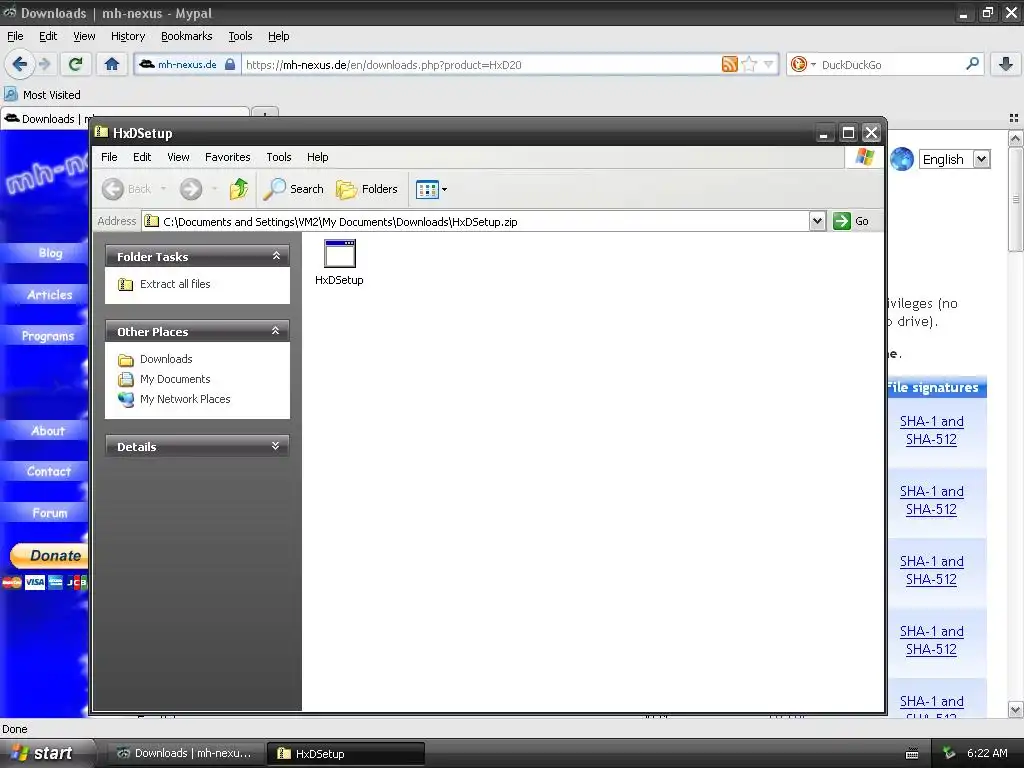1024x768 pixels.
Task: Open Mypal downloads arrow button
Action: point(1006,64)
